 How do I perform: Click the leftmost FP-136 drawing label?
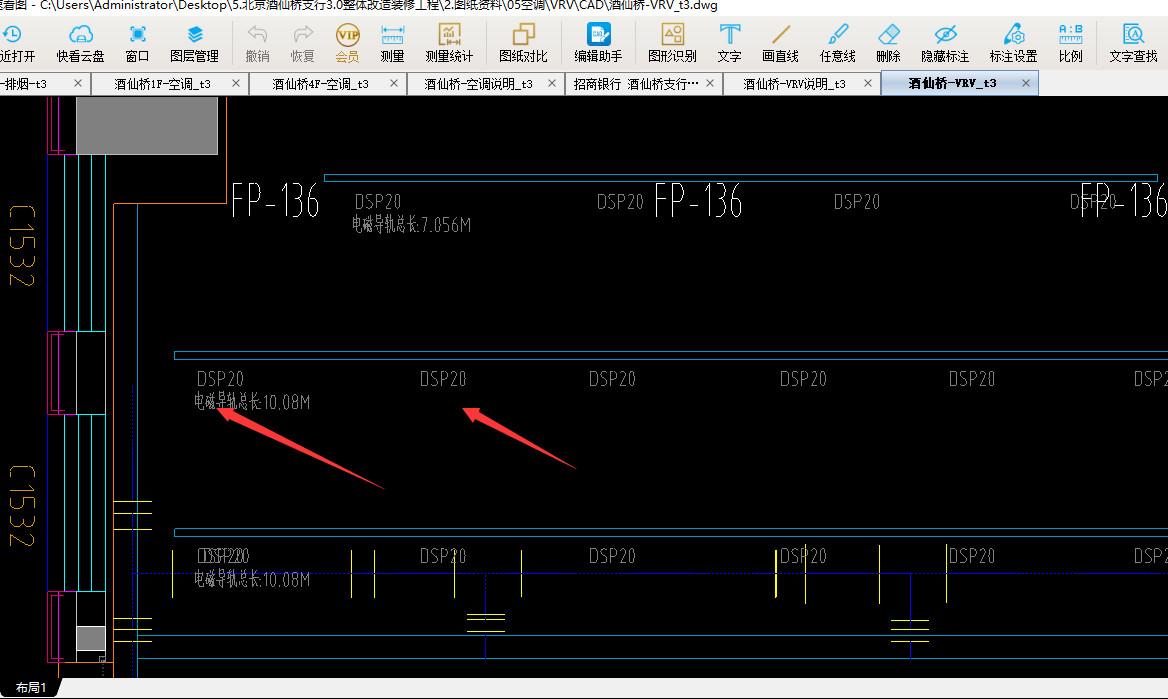pyautogui.click(x=275, y=200)
